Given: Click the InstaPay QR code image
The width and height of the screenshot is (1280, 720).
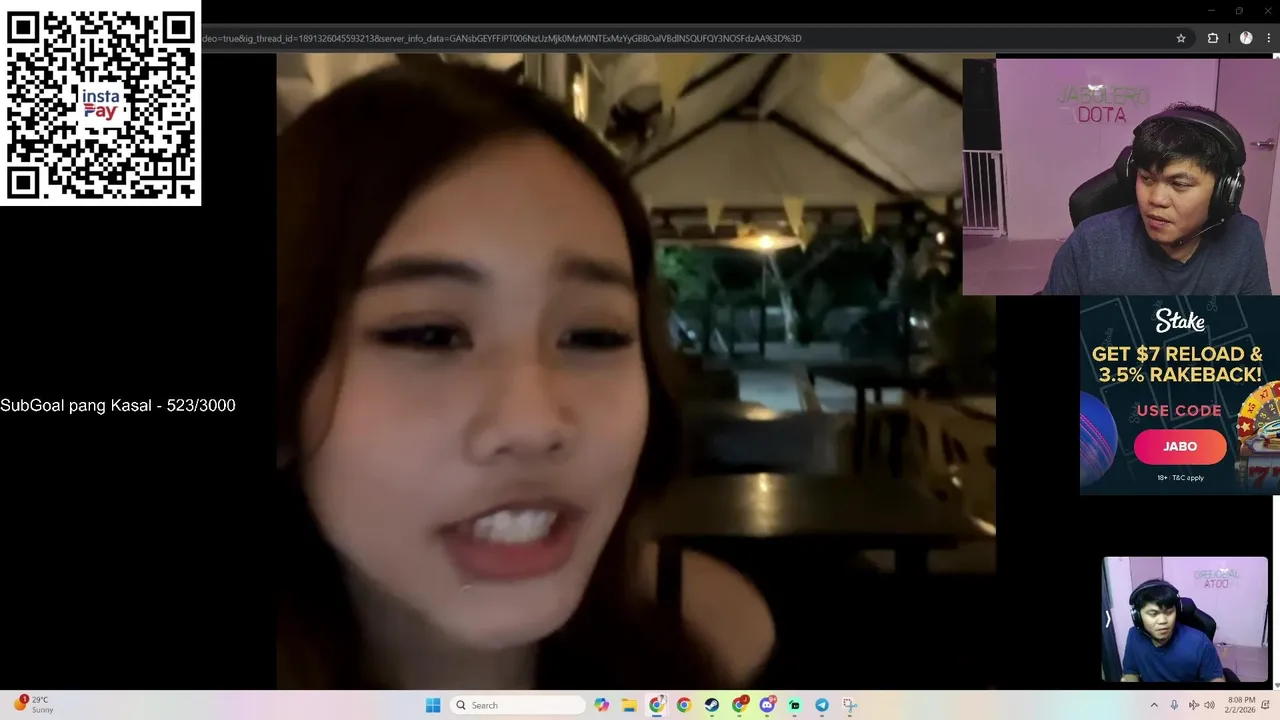Looking at the screenshot, I should (100, 103).
